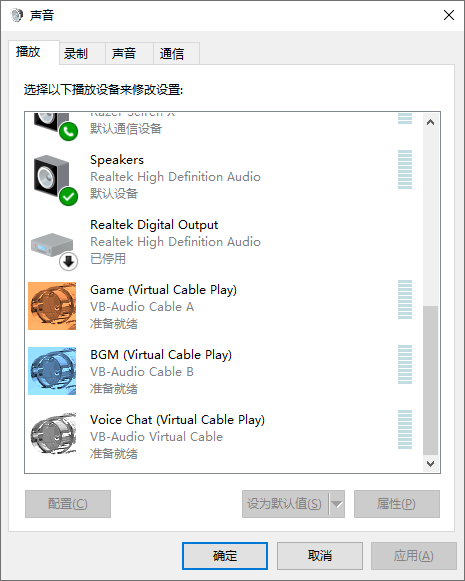465x581 pixels.
Task: Click the sound speaker icon in title bar
Action: pyautogui.click(x=17, y=15)
